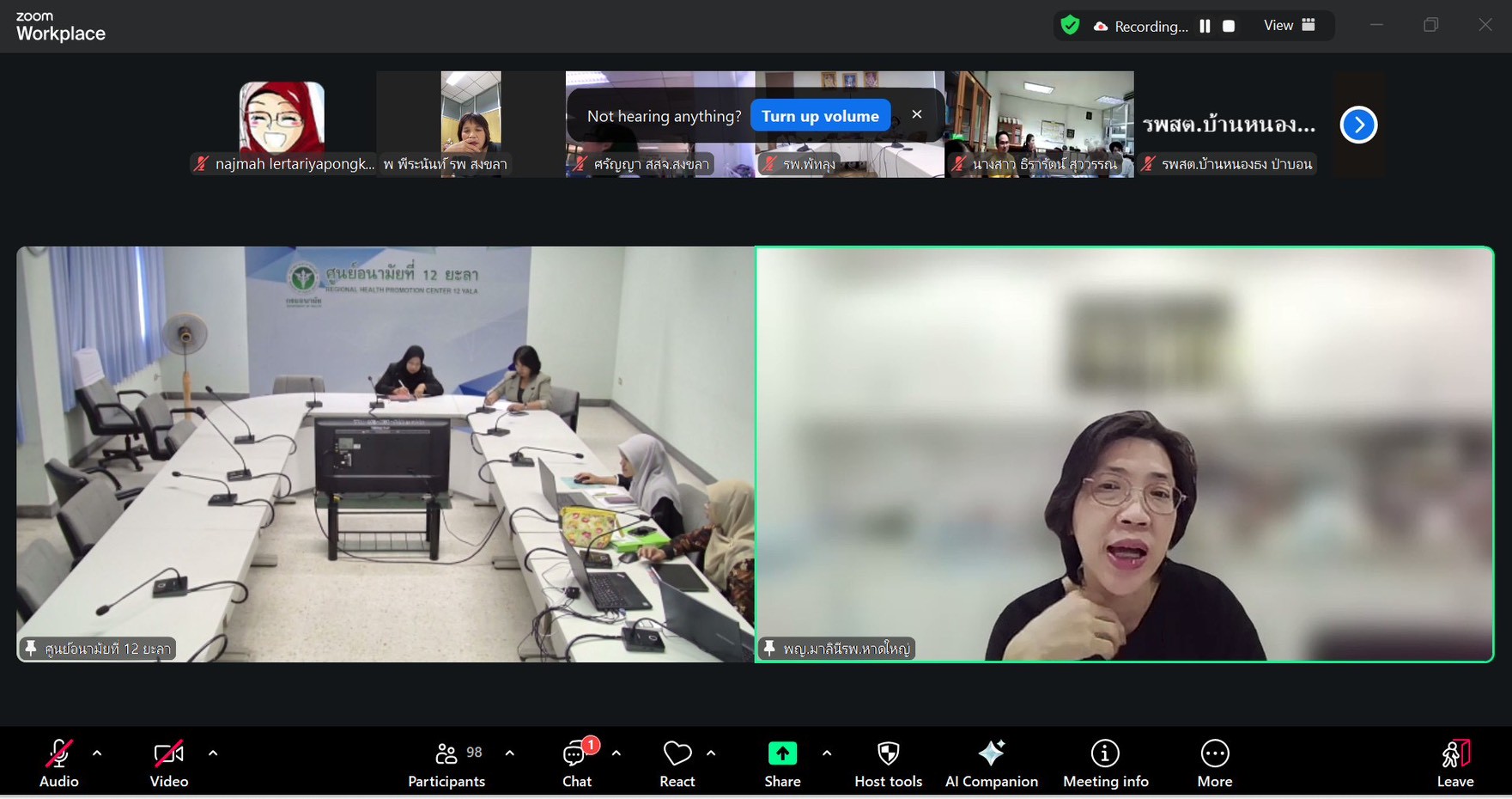The width and height of the screenshot is (1512, 799).
Task: Dismiss the Not hearing anything notification
Action: (917, 114)
